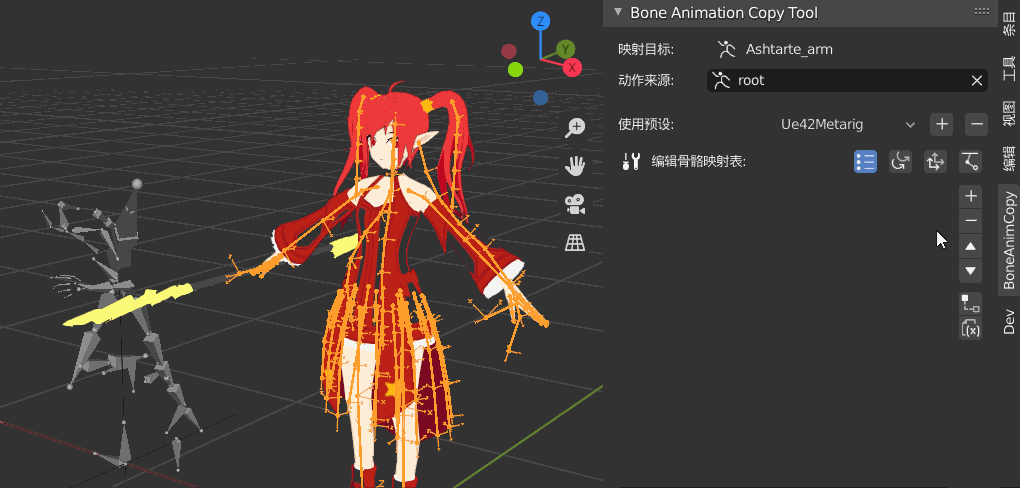
Task: Open the BoneAnimCopy sidebar tab
Action: click(x=1009, y=240)
